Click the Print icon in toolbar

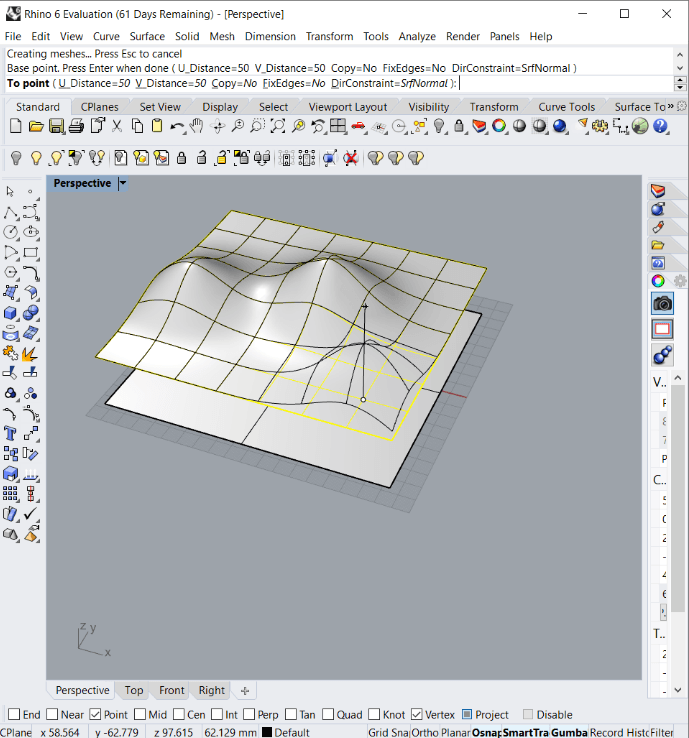pyautogui.click(x=77, y=126)
